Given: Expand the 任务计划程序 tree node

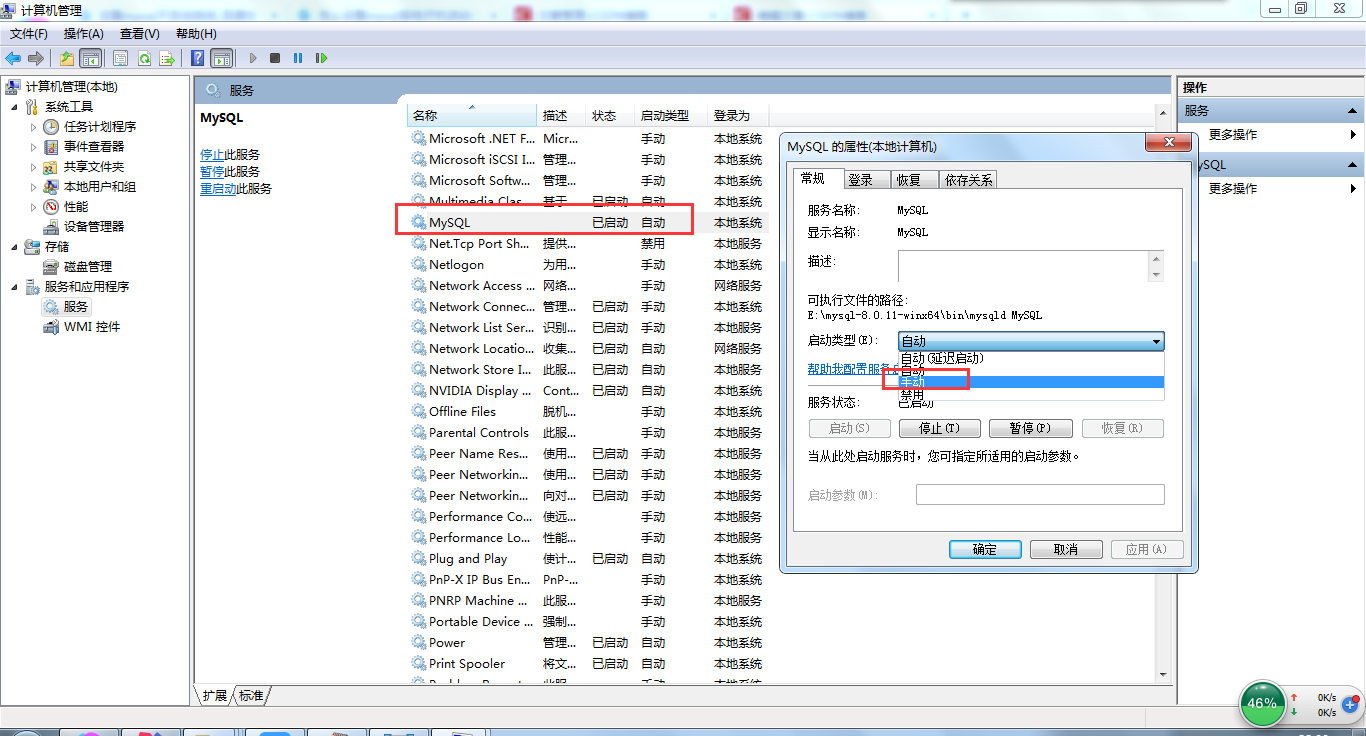Looking at the screenshot, I should [34, 127].
